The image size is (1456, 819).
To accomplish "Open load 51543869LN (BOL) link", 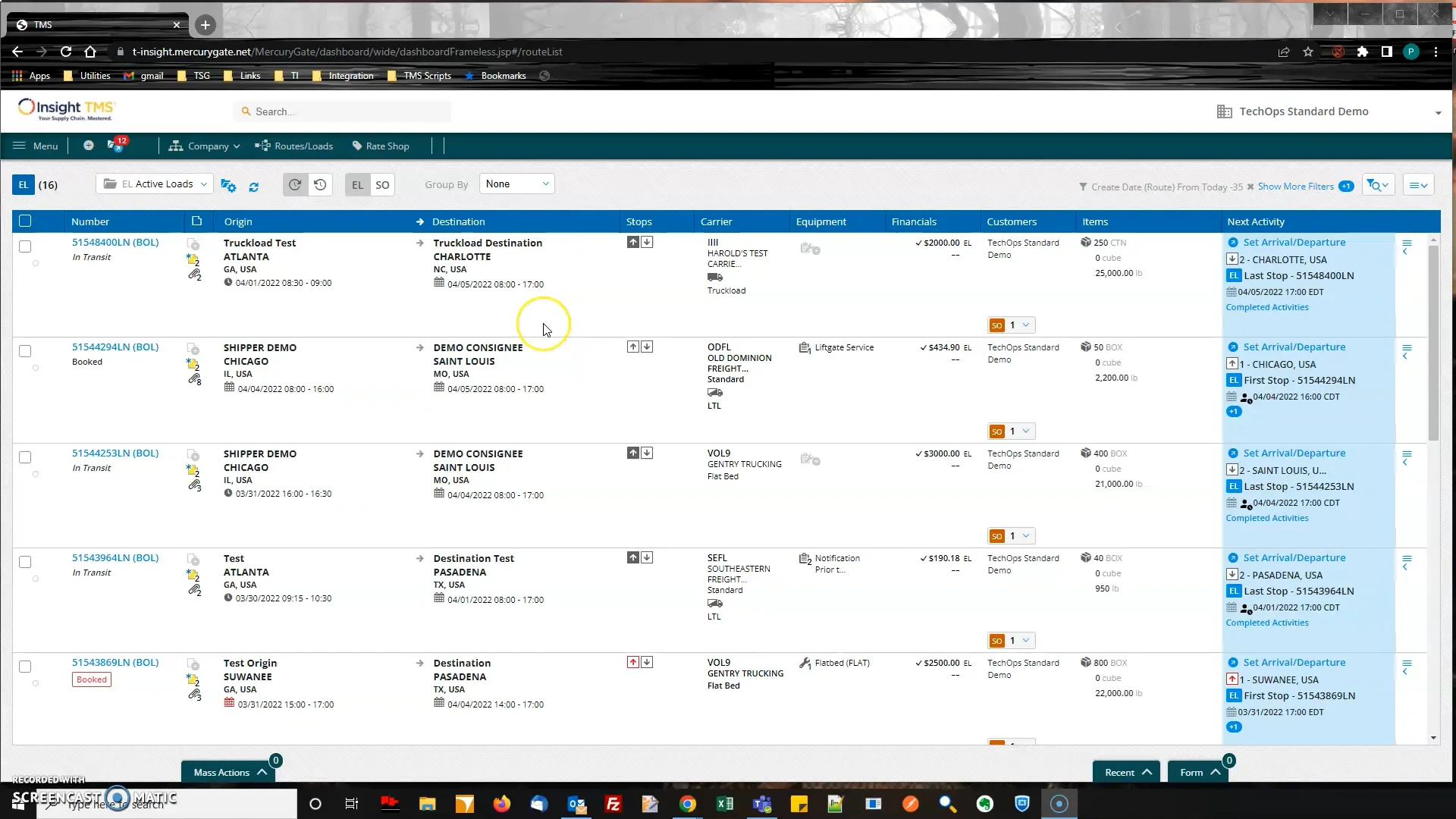I will coord(115,662).
